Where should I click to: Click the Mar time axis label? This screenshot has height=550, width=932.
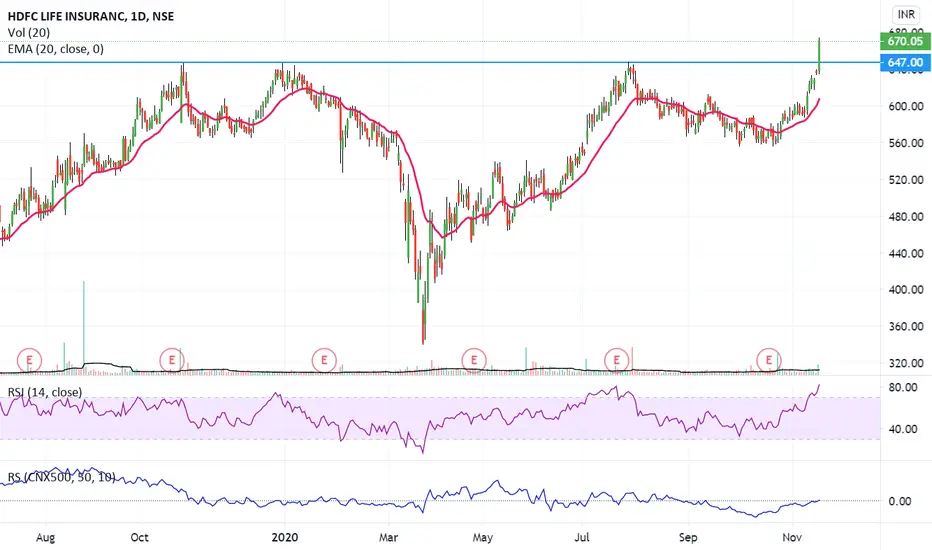388,538
